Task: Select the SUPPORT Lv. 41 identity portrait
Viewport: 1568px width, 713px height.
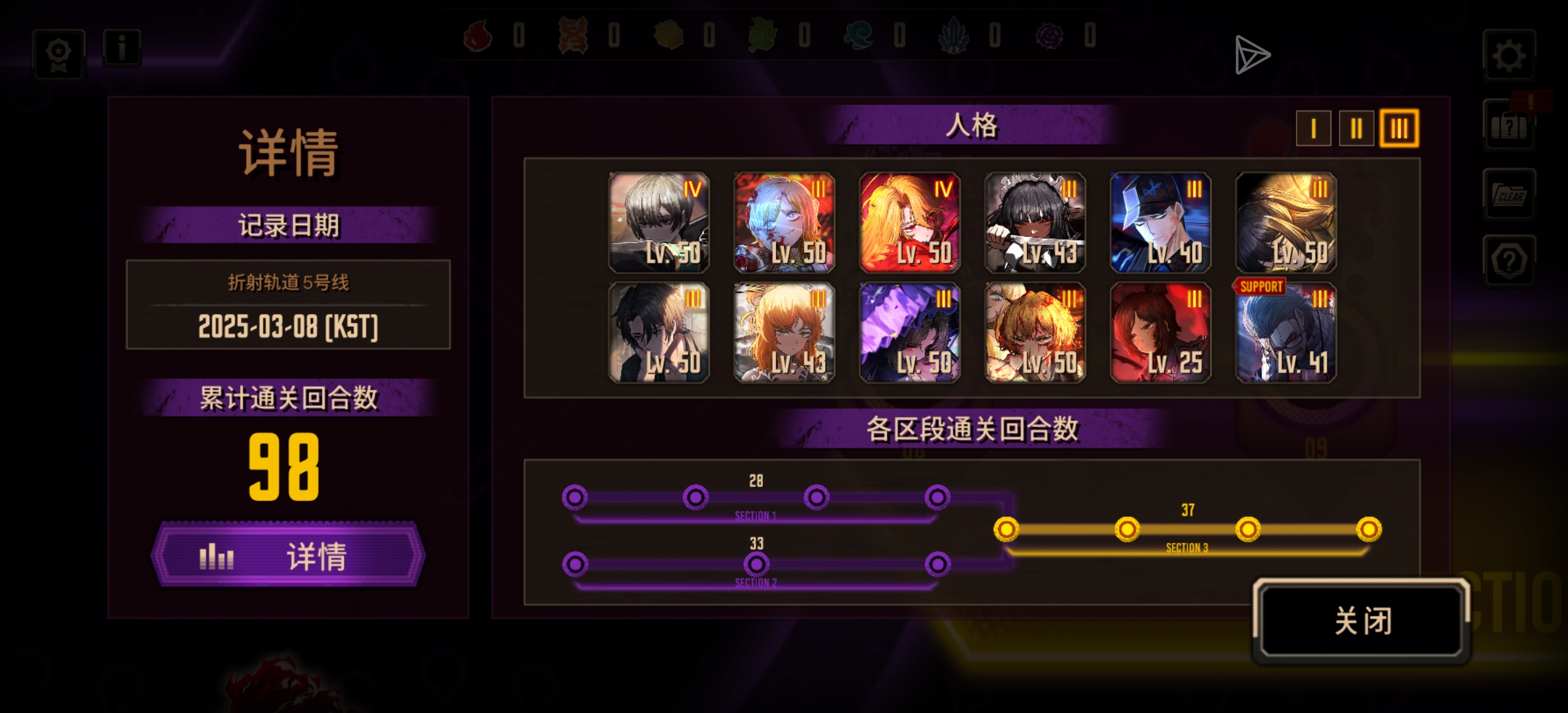Action: 1286,333
